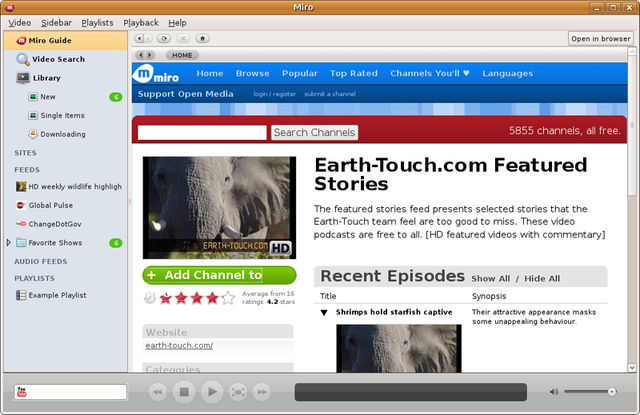Click submit a channel link
This screenshot has width=640, height=415.
click(x=330, y=94)
